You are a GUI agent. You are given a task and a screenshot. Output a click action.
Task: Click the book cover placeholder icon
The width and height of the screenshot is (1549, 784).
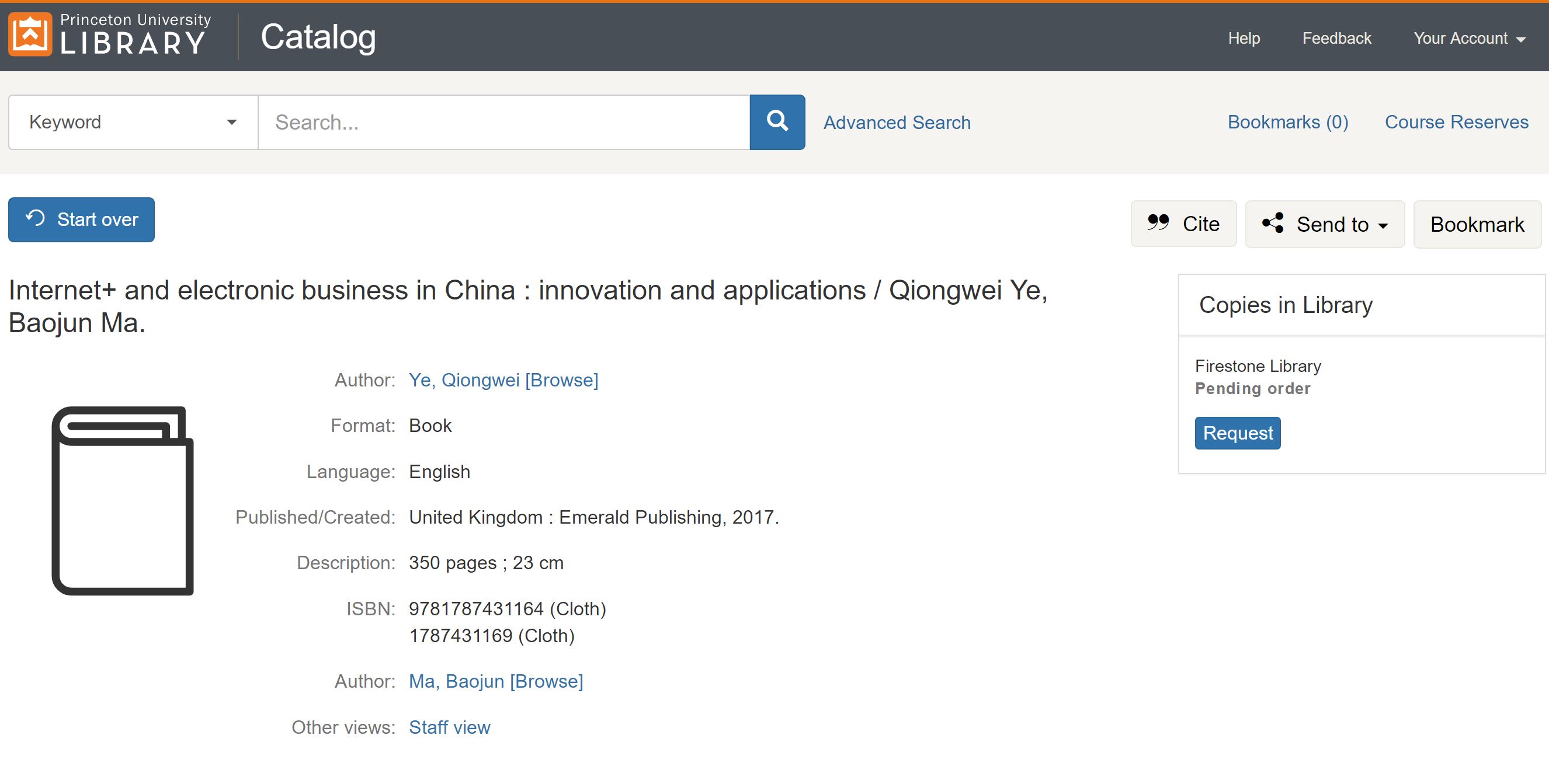123,500
